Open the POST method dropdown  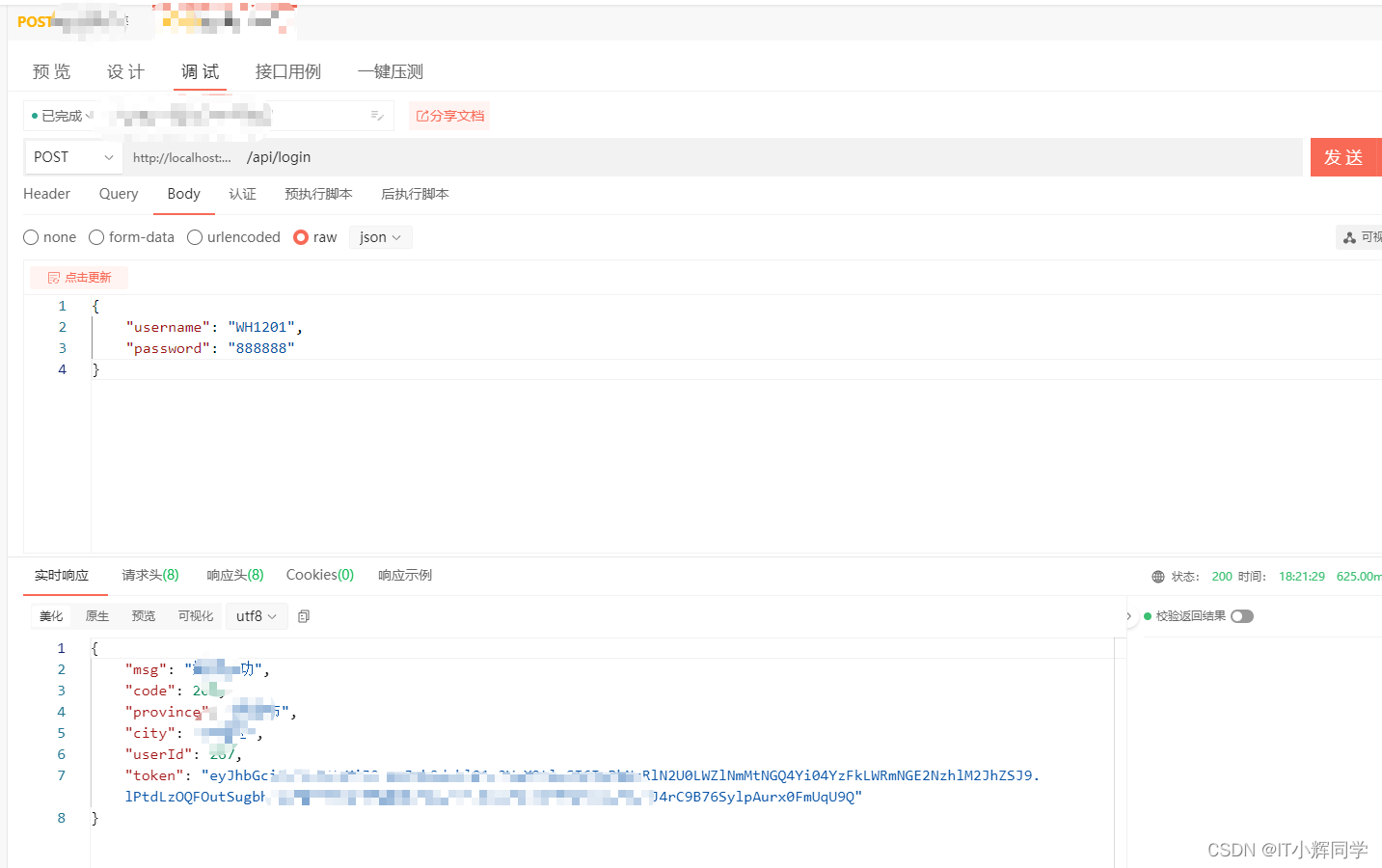pos(73,157)
